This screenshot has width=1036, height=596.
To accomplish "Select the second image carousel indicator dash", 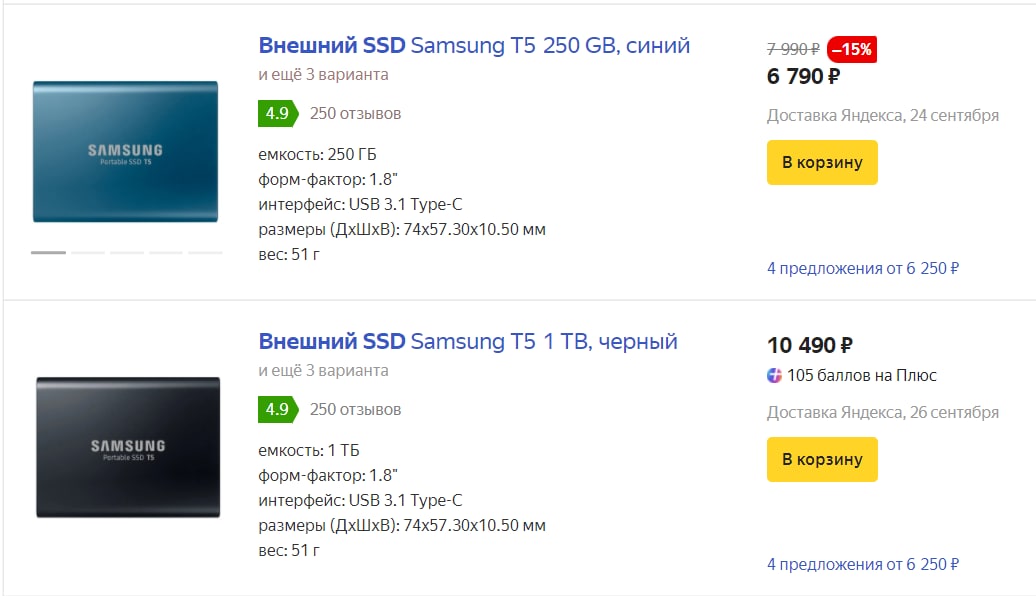I will (x=88, y=253).
